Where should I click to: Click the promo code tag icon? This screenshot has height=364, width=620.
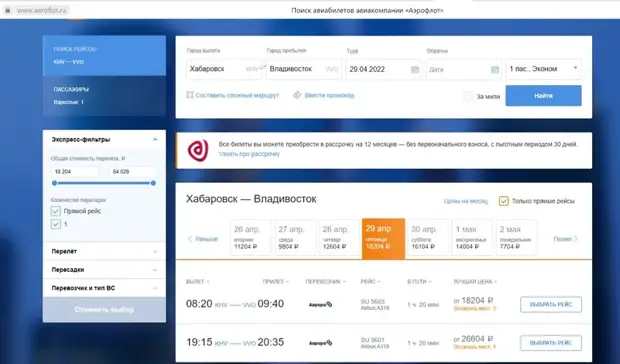click(297, 95)
